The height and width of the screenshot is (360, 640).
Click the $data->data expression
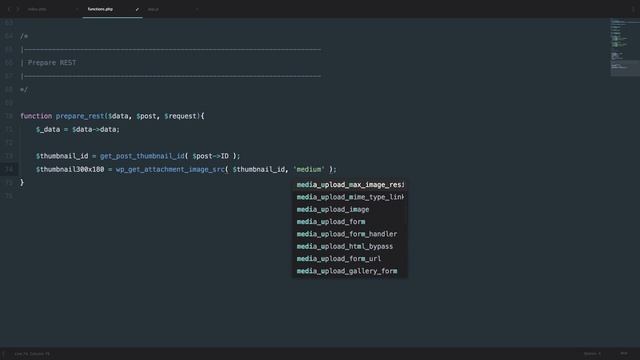point(94,129)
